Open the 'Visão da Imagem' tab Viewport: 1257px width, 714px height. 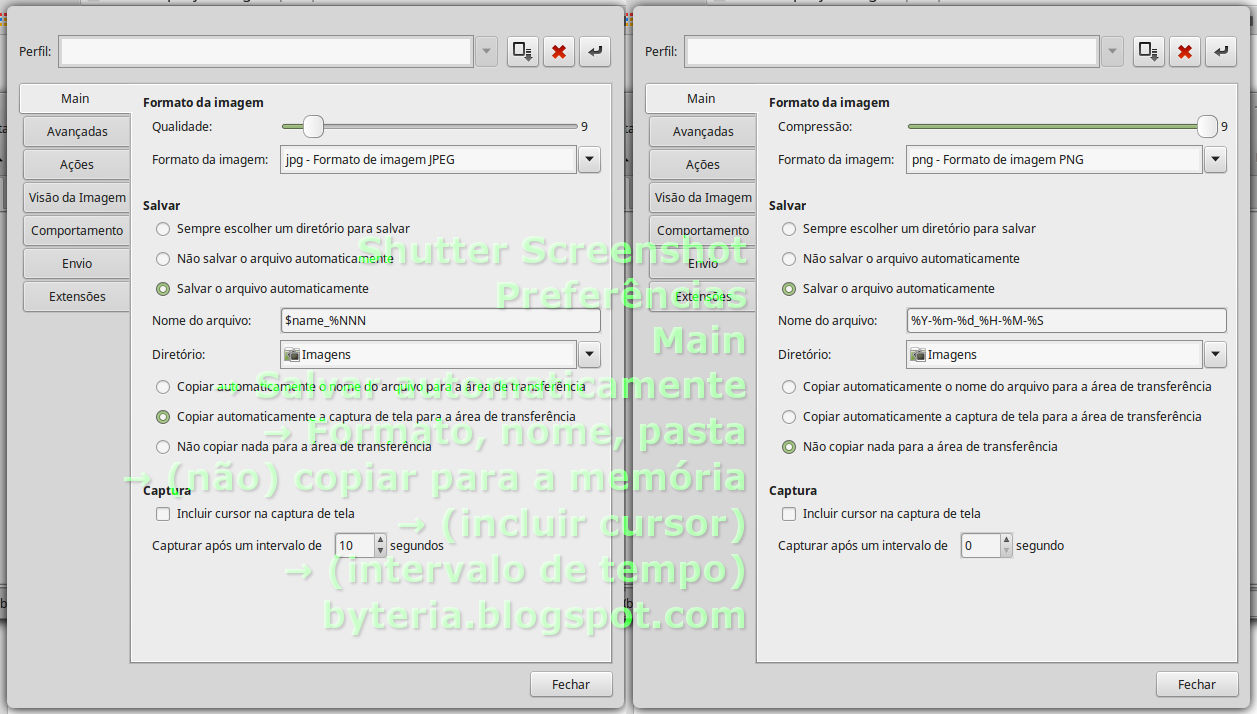[76, 197]
